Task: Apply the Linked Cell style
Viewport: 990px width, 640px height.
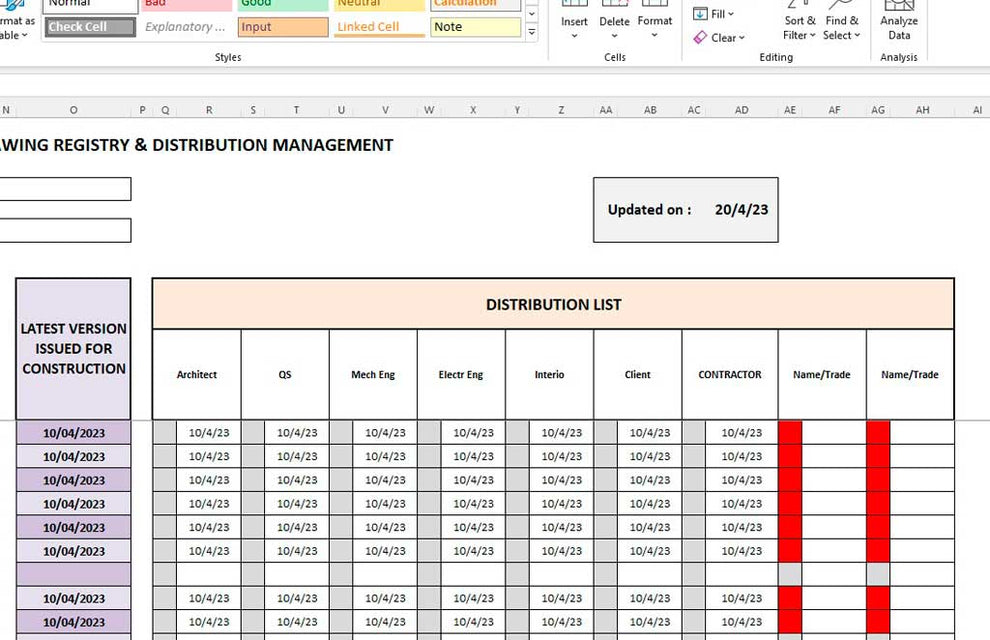Action: click(x=377, y=27)
